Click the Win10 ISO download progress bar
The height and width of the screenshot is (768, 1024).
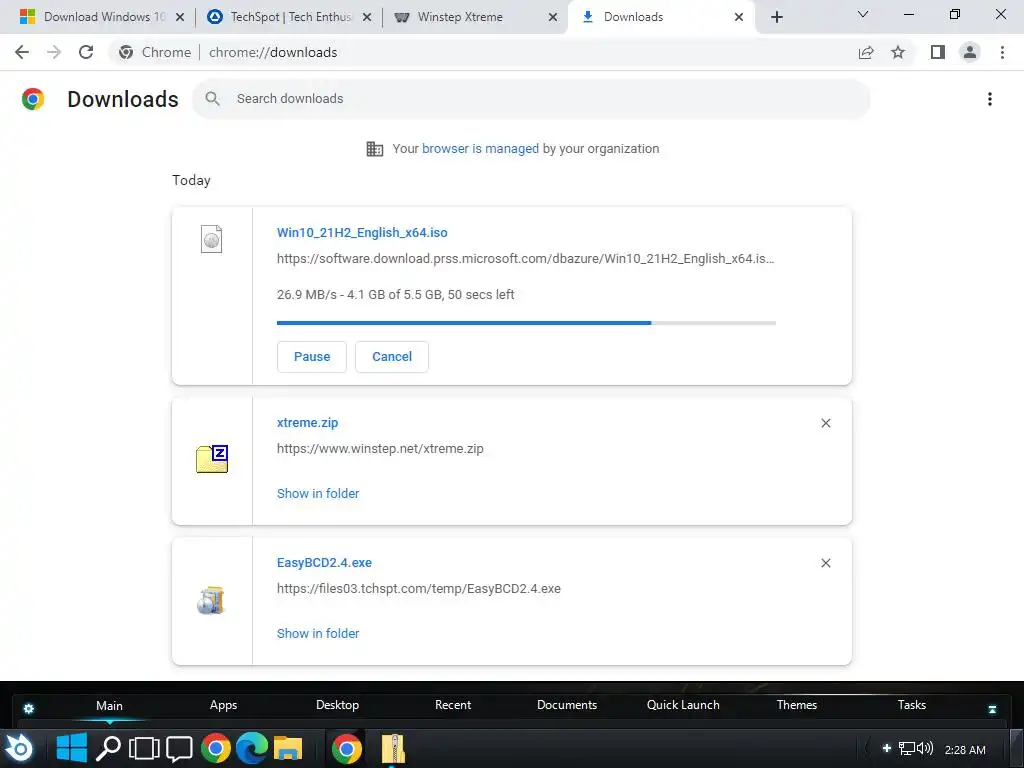[526, 323]
